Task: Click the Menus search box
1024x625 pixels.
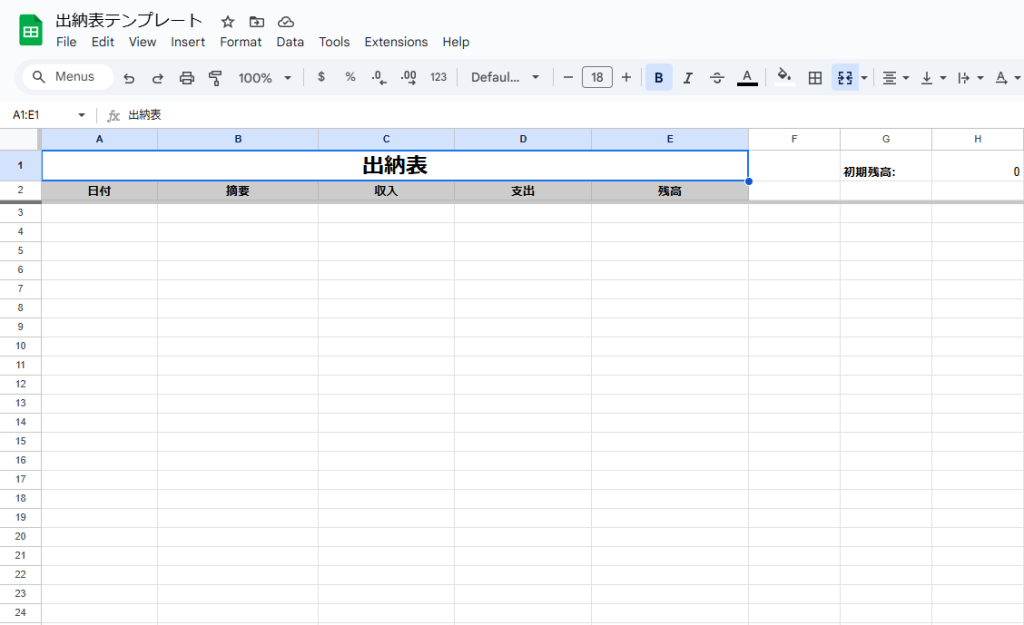Action: coord(67,77)
